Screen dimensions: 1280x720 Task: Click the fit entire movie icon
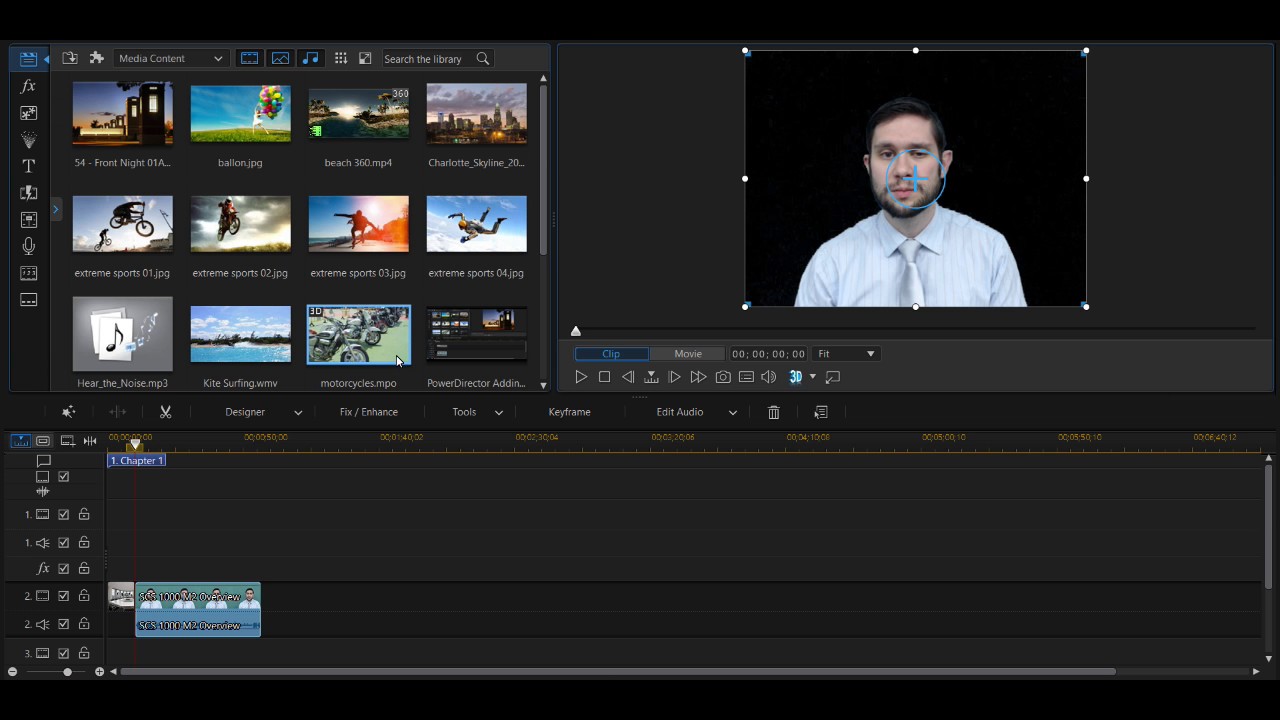90,441
